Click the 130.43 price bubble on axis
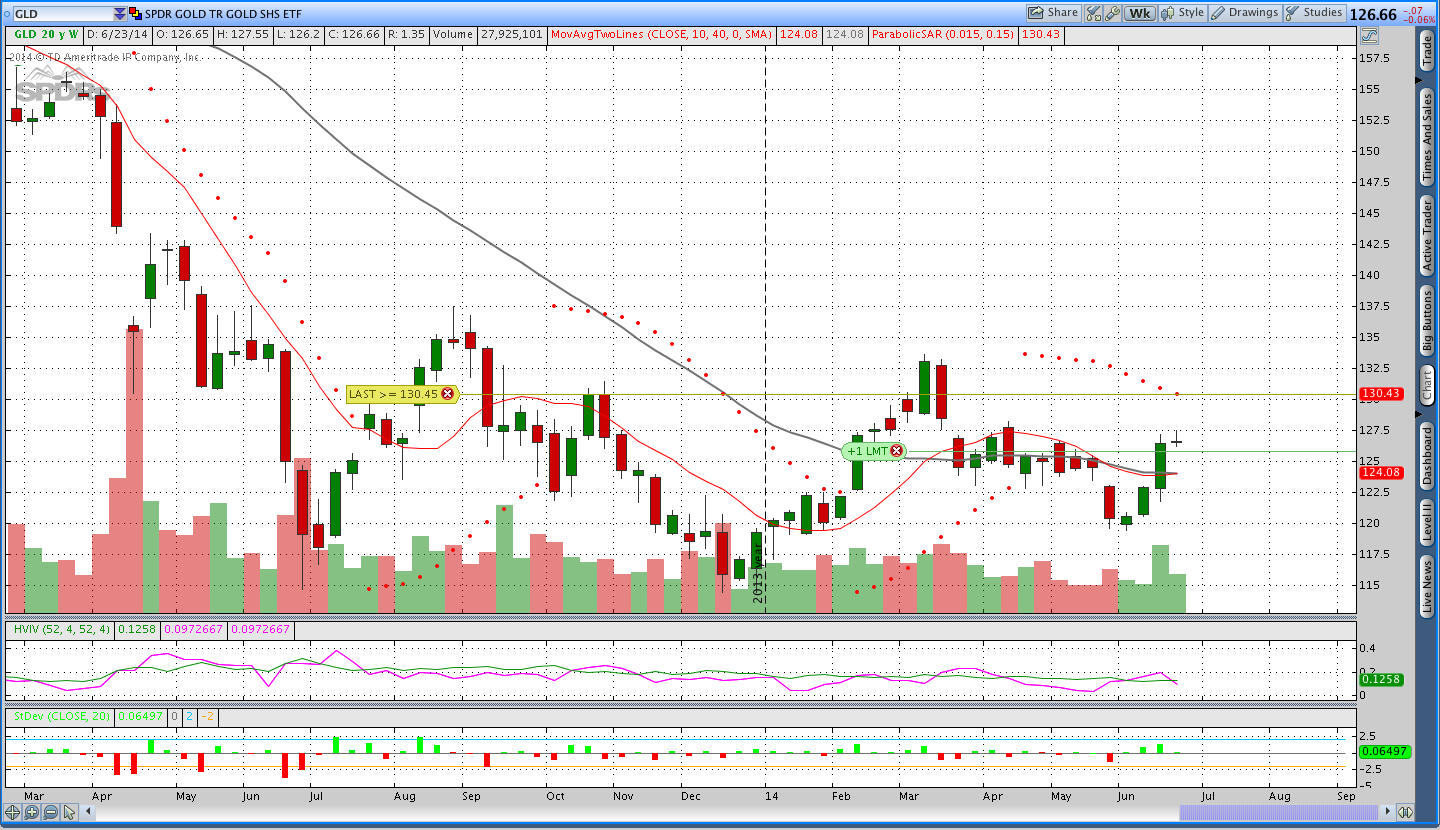The height and width of the screenshot is (830, 1440). pos(1383,394)
